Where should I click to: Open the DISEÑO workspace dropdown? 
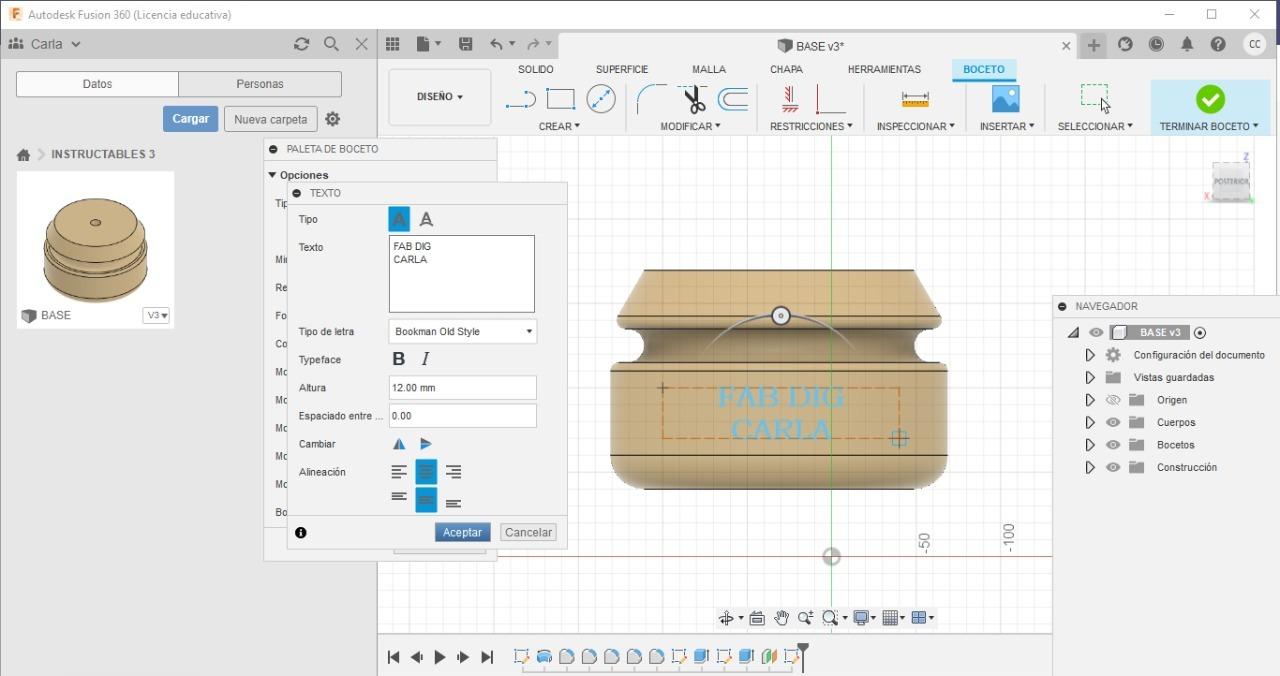coord(440,97)
